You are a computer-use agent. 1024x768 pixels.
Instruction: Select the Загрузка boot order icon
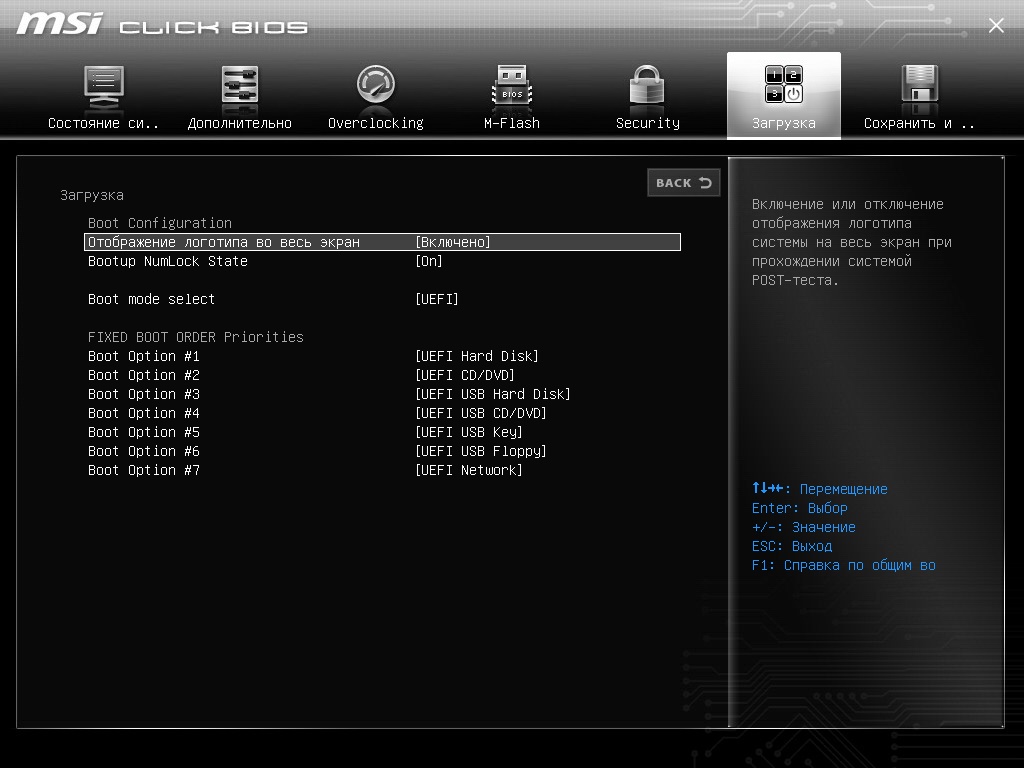(784, 84)
